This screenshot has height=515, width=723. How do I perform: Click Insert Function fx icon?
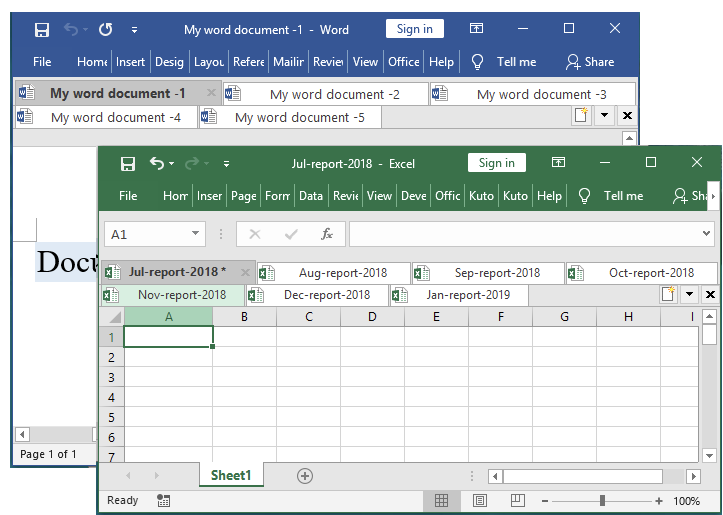pyautogui.click(x=326, y=234)
